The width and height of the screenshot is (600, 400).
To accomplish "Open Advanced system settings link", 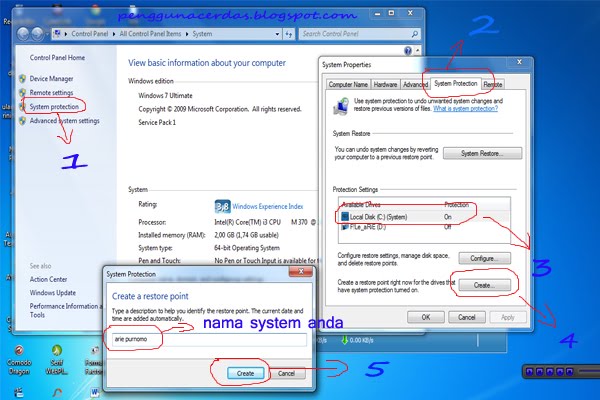I will [64, 121].
